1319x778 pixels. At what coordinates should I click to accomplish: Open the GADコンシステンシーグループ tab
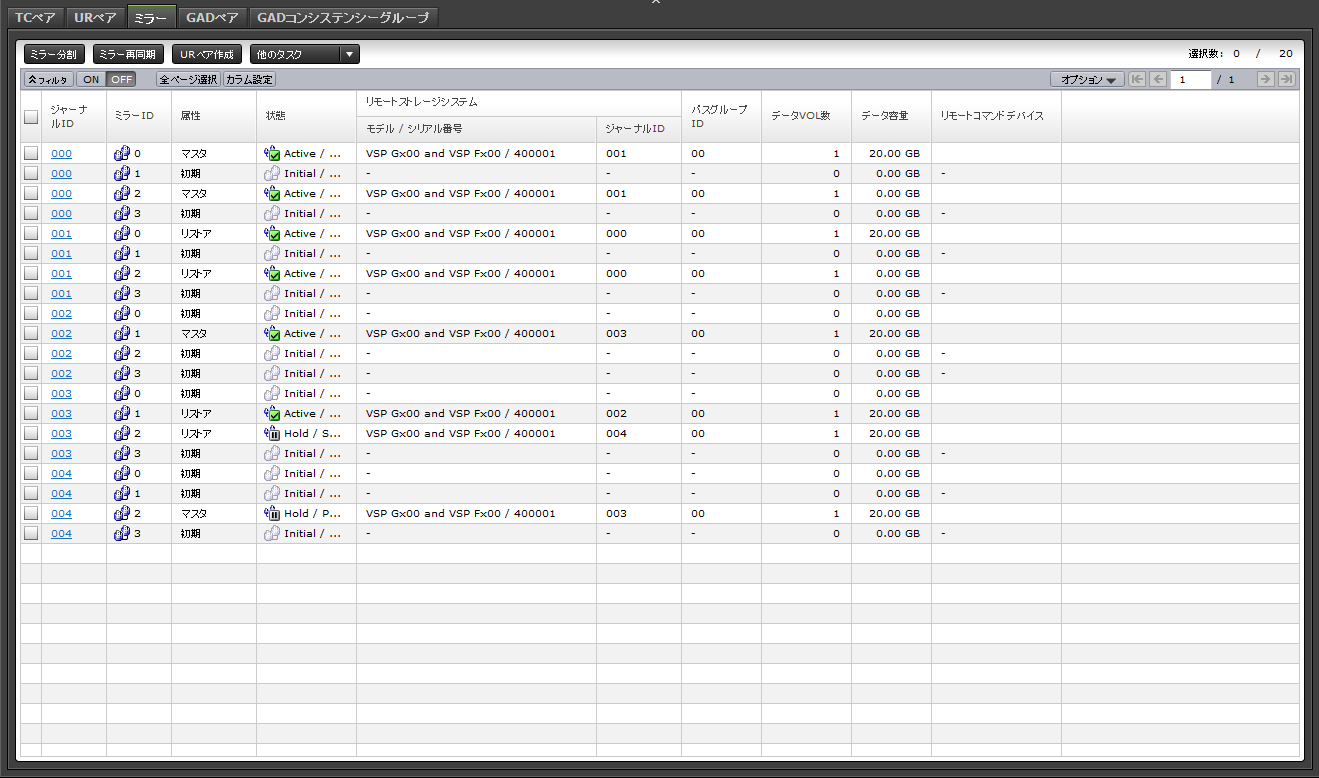[343, 17]
